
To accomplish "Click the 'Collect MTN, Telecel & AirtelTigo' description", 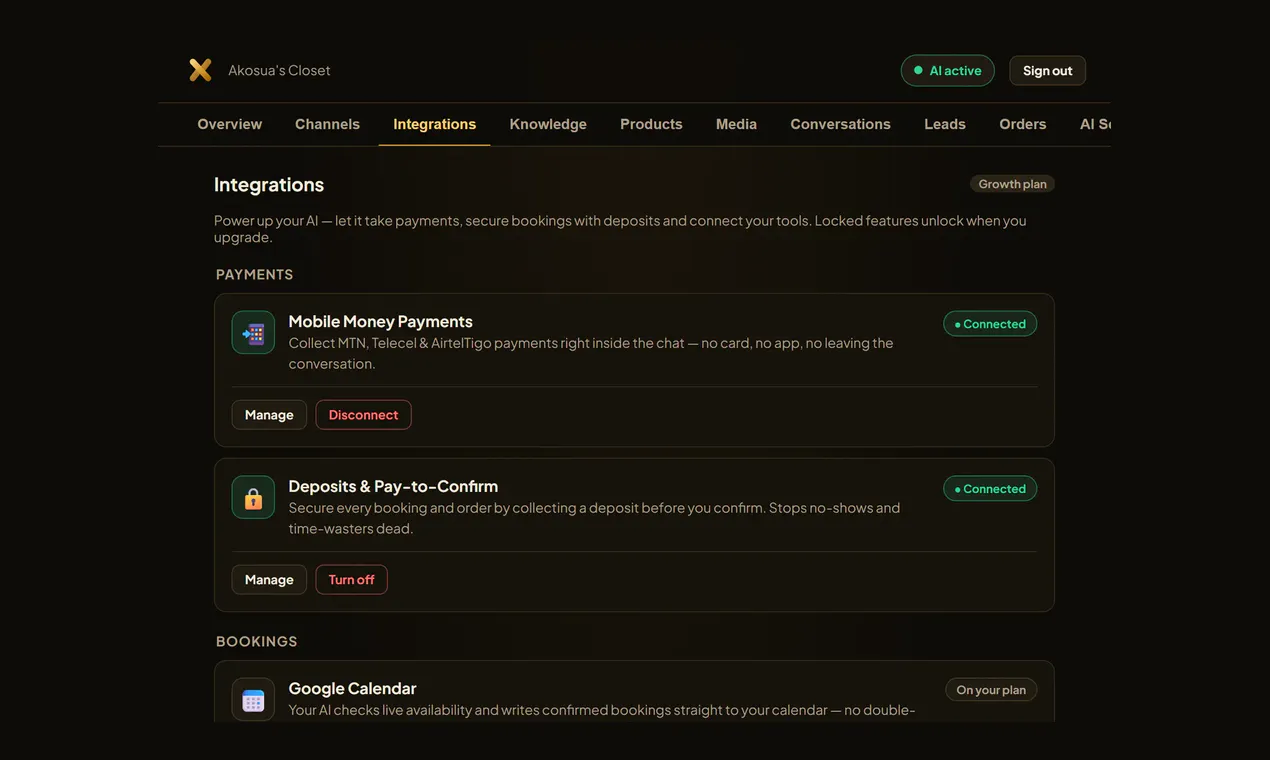I will pyautogui.click(x=591, y=353).
